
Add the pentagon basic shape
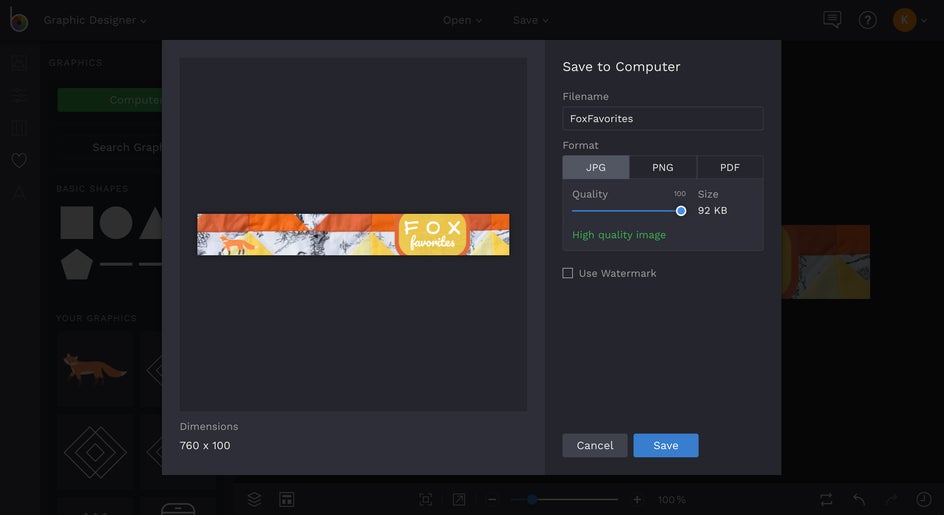coord(76,264)
